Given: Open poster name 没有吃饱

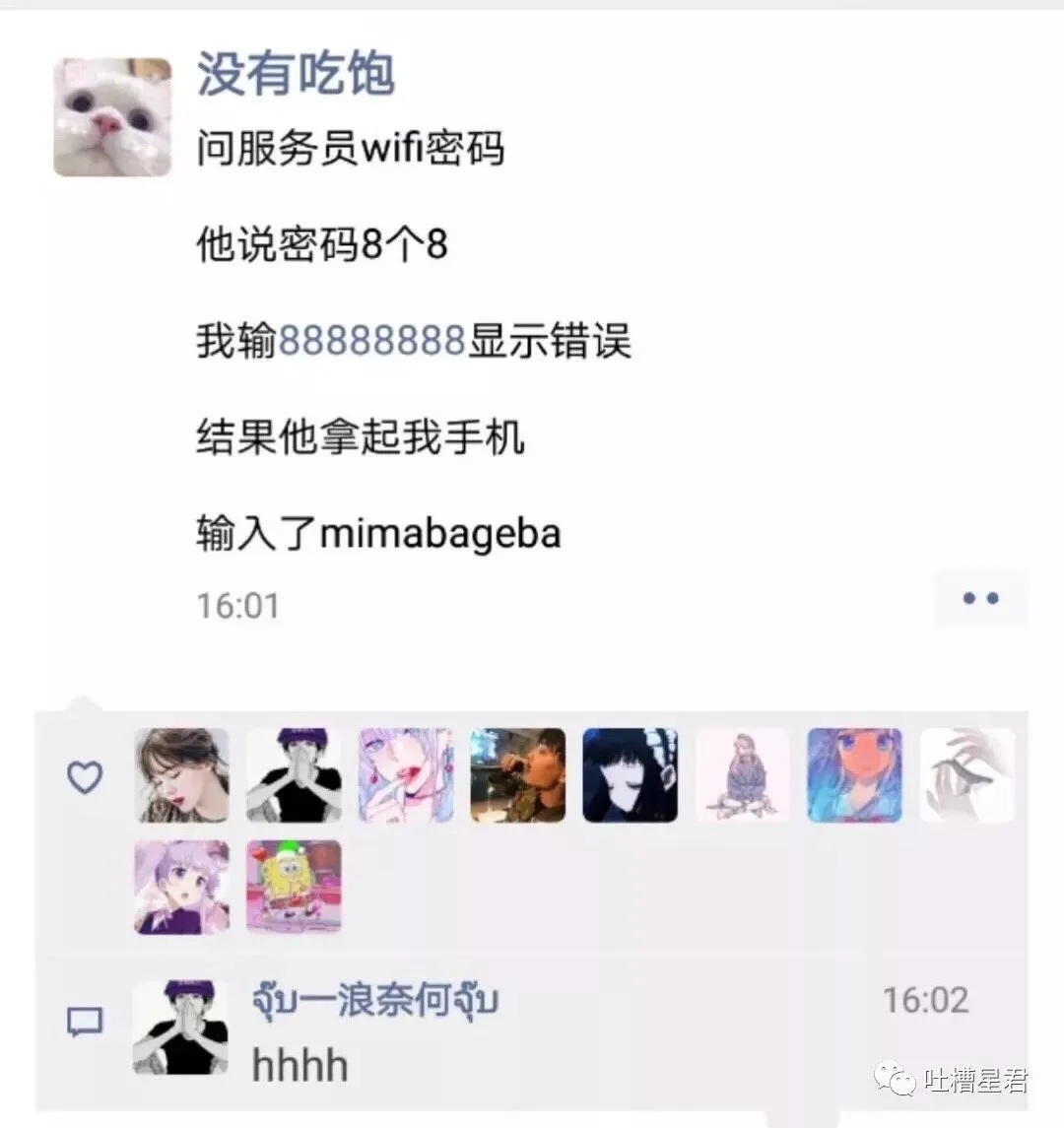Looking at the screenshot, I should pyautogui.click(x=296, y=73).
